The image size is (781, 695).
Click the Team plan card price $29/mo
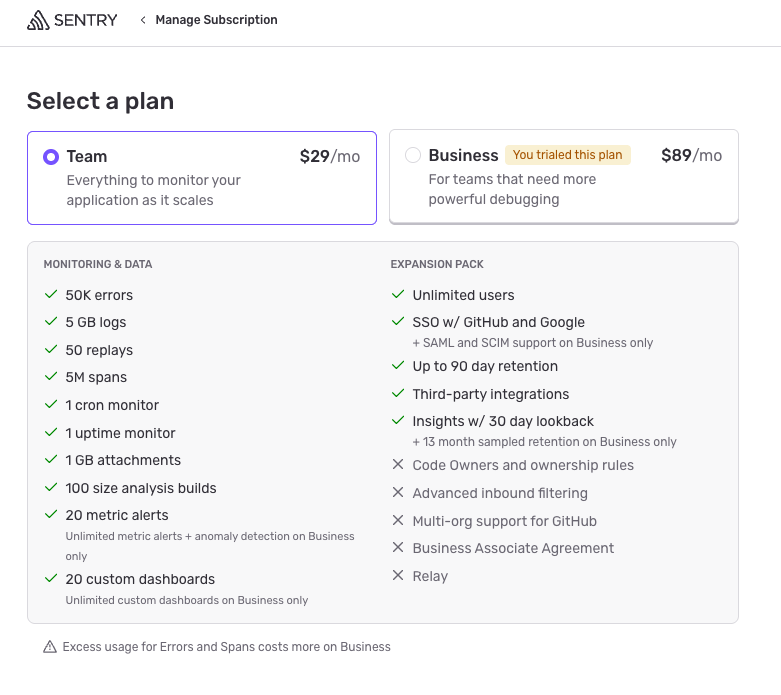(x=329, y=157)
